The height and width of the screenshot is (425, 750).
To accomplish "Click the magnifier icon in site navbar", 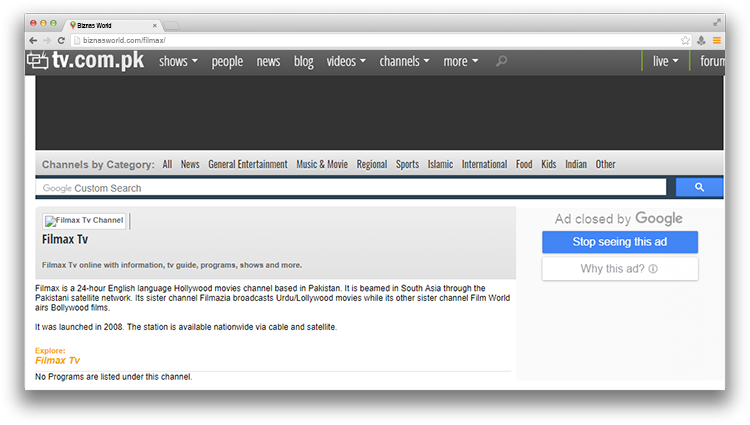I will 501,62.
